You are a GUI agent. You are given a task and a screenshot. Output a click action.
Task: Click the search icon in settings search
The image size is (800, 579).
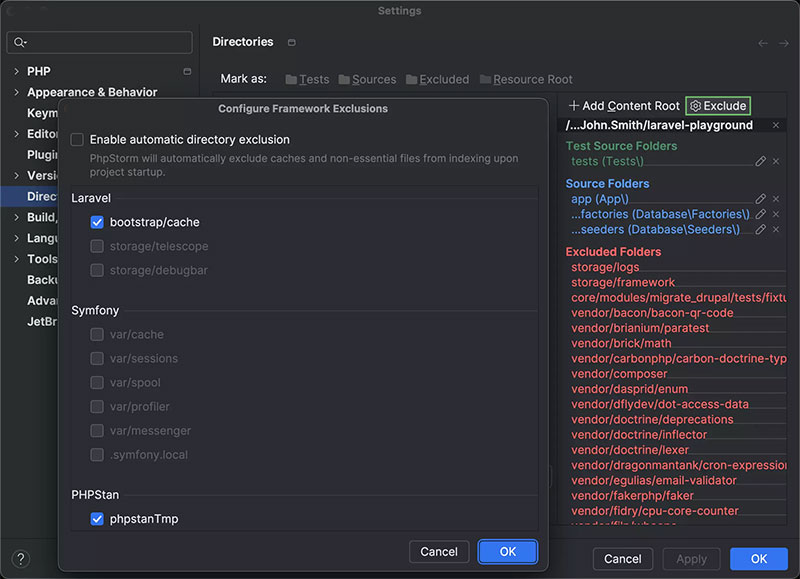point(21,43)
